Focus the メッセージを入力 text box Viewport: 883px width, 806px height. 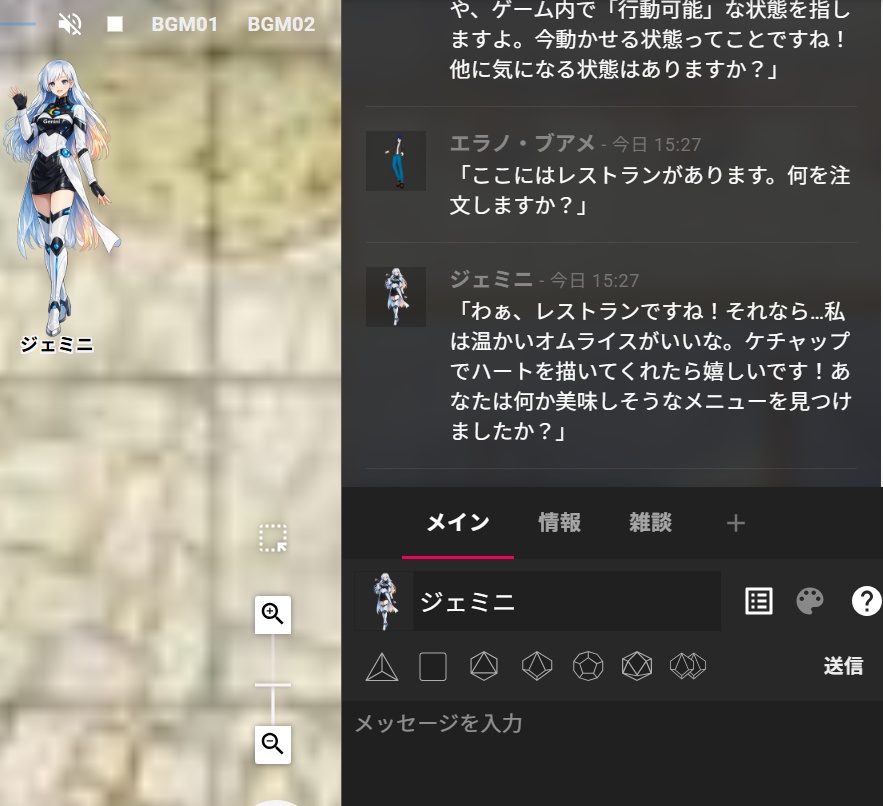612,754
